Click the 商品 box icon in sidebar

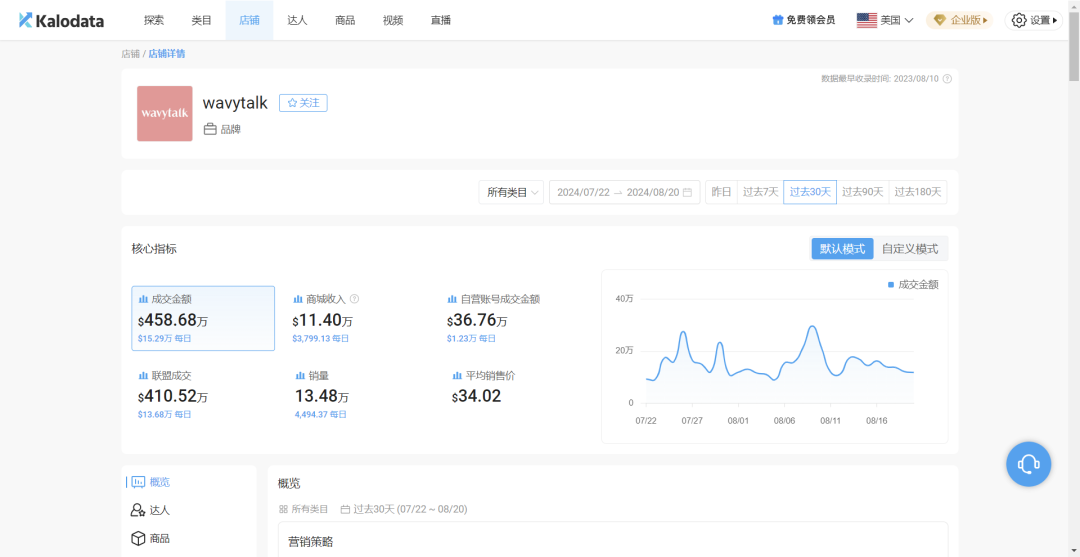pyautogui.click(x=138, y=538)
